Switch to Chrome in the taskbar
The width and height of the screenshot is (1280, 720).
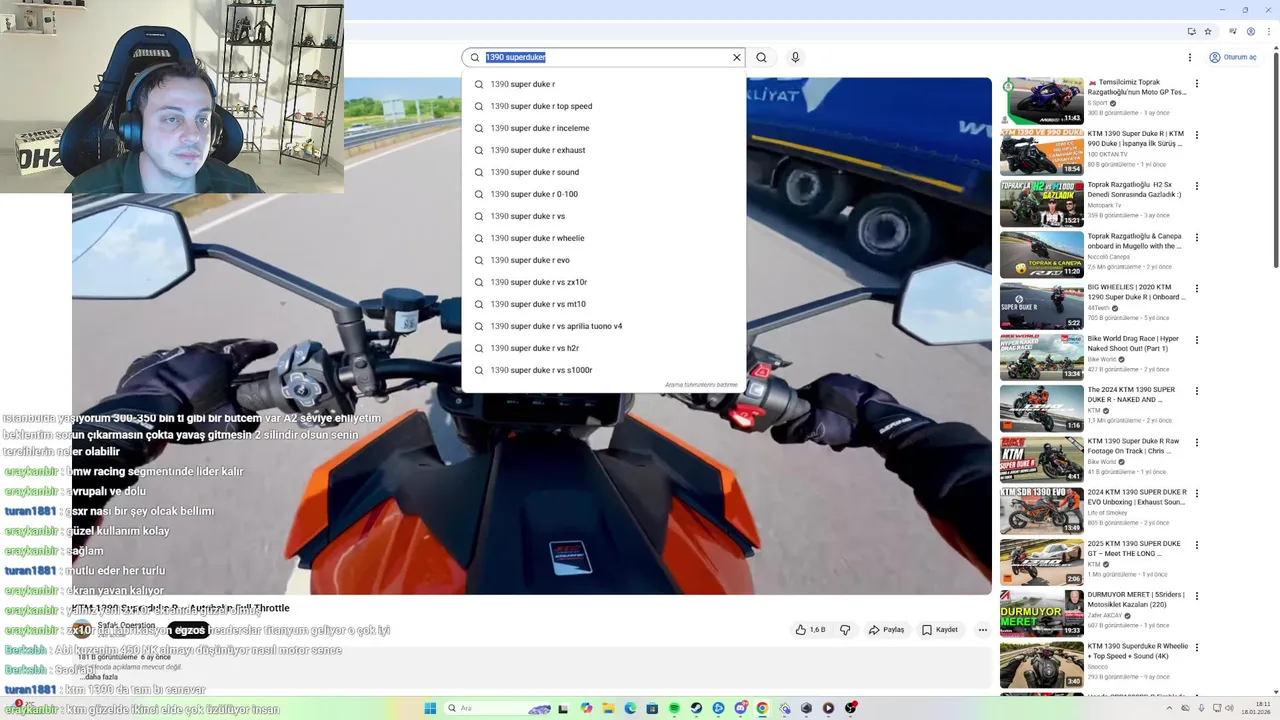click(763, 708)
